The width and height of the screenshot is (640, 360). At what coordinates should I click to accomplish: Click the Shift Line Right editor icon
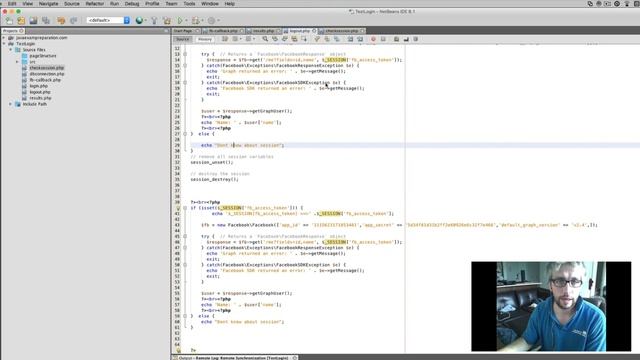(360, 39)
